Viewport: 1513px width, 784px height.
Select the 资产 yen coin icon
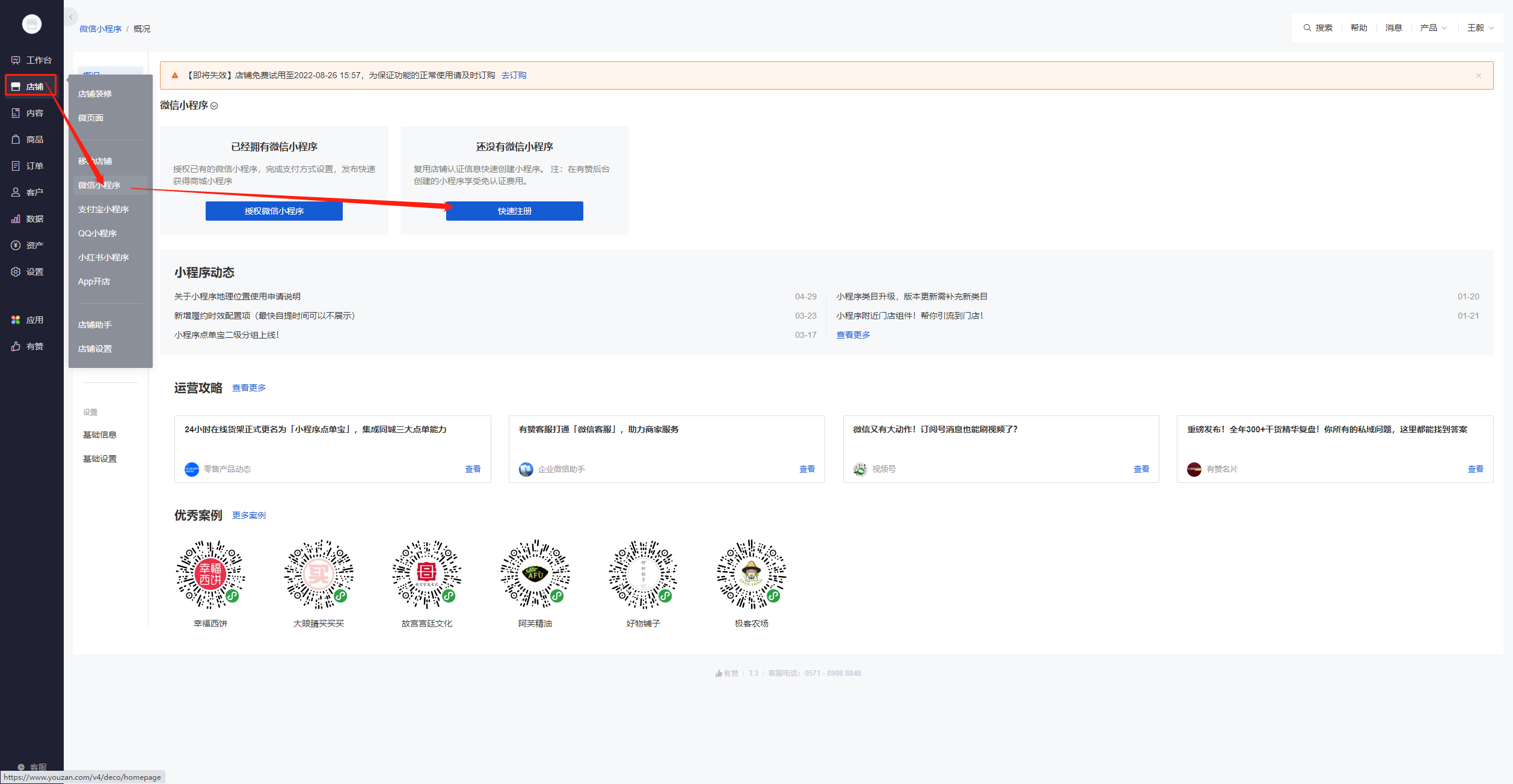16,245
